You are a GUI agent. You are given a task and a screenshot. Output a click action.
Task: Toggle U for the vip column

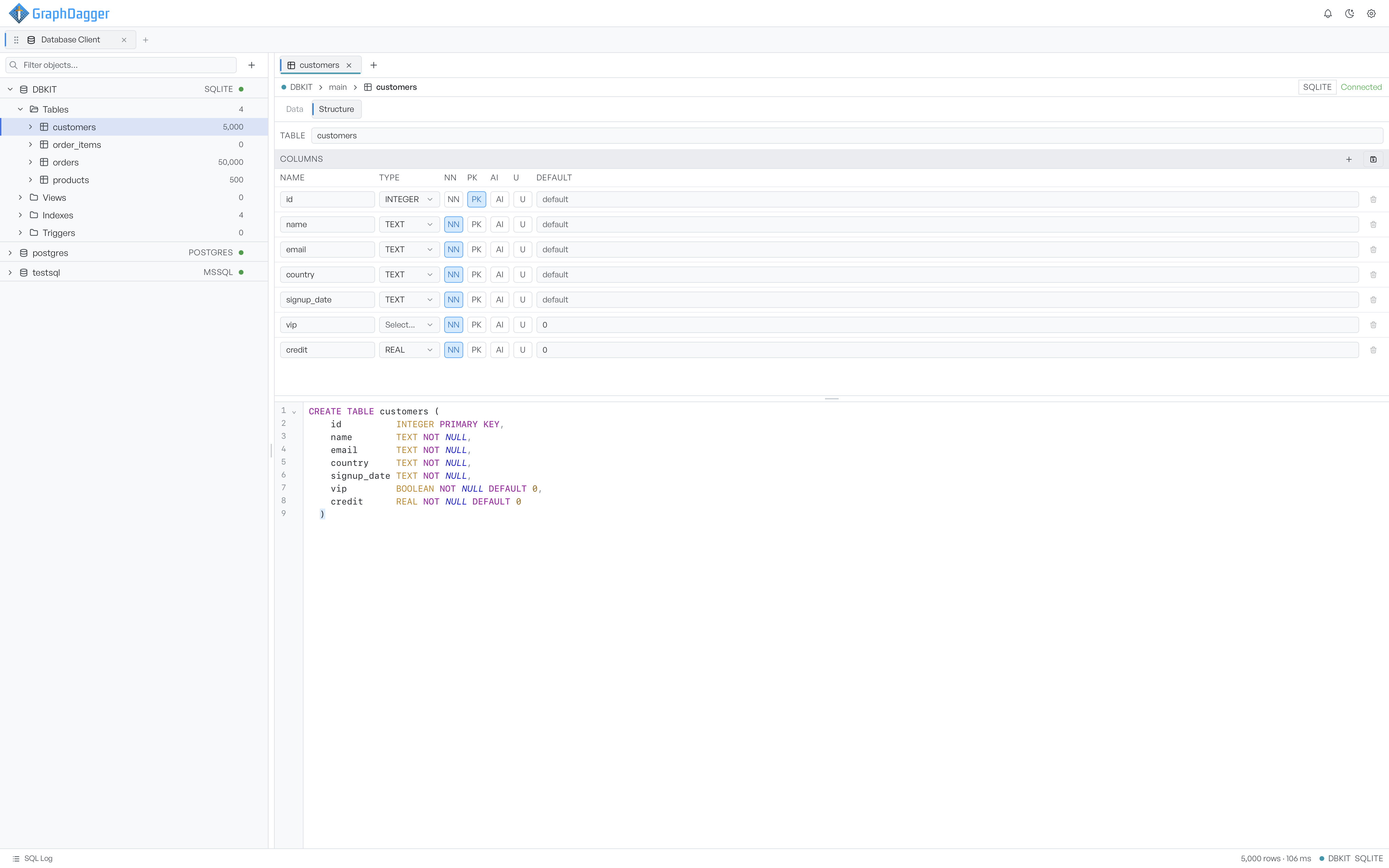click(x=522, y=325)
